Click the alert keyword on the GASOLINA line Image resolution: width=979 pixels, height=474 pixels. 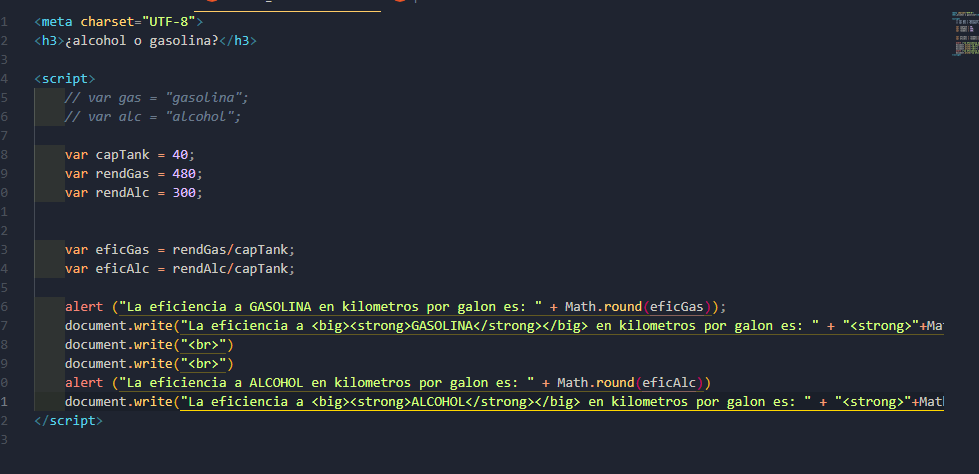[84, 307]
